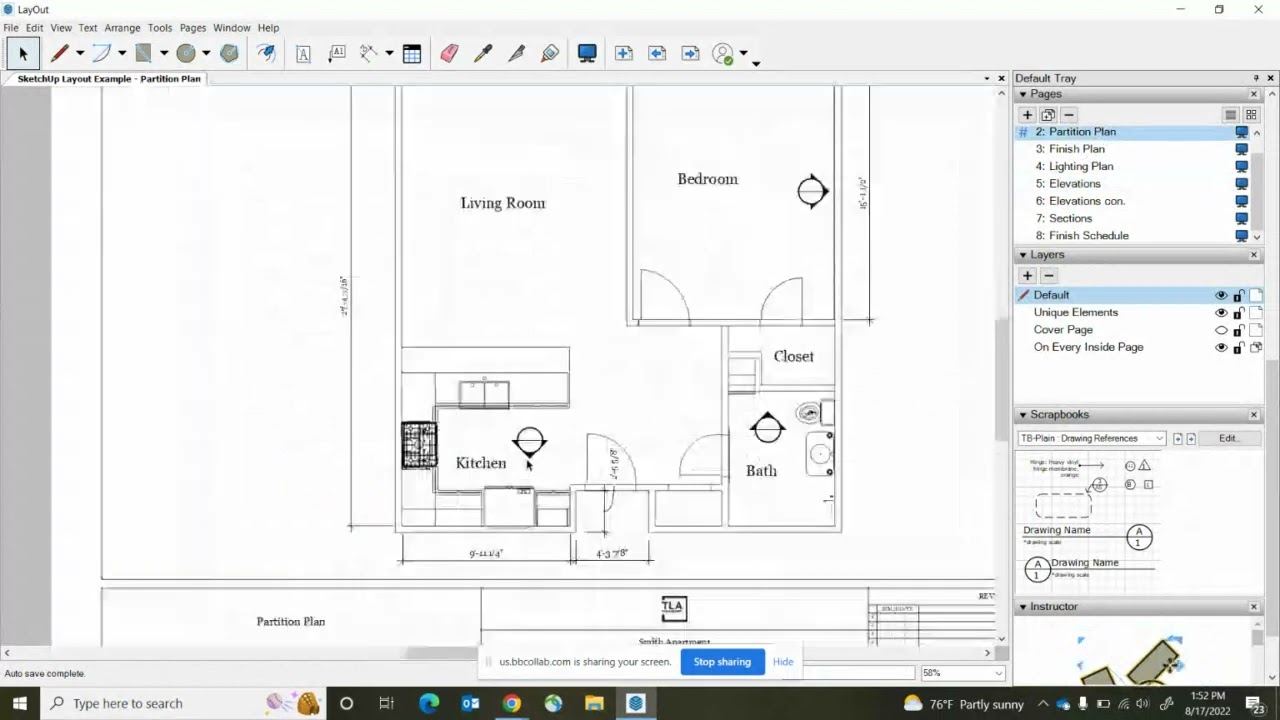Collapse the Scrapbooks panel
This screenshot has width=1280, height=720.
(1023, 415)
